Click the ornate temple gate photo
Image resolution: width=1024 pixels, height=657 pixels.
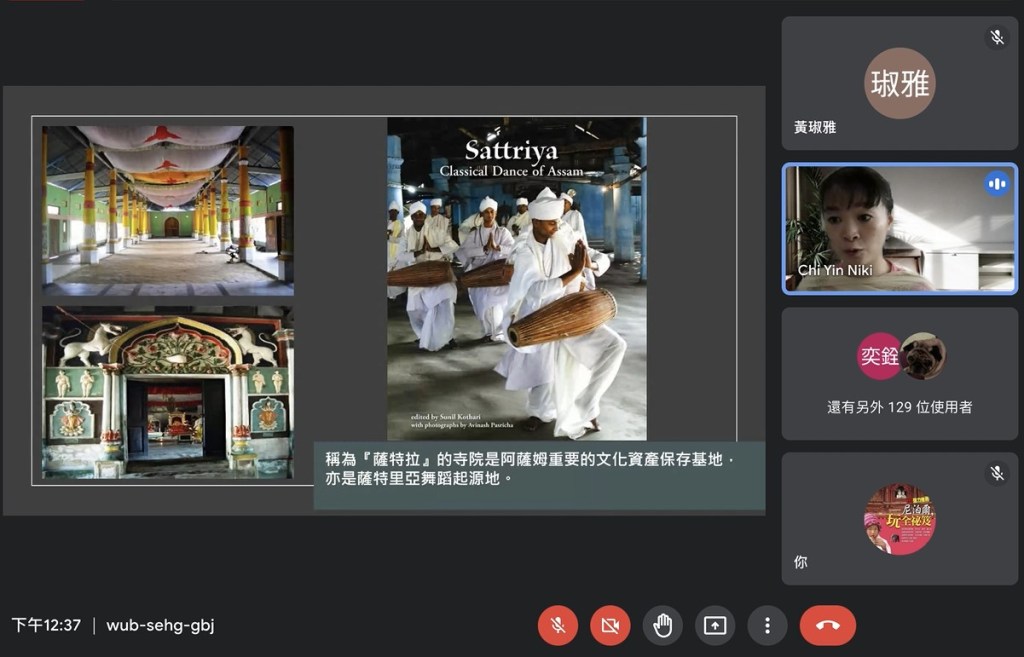click(x=168, y=391)
